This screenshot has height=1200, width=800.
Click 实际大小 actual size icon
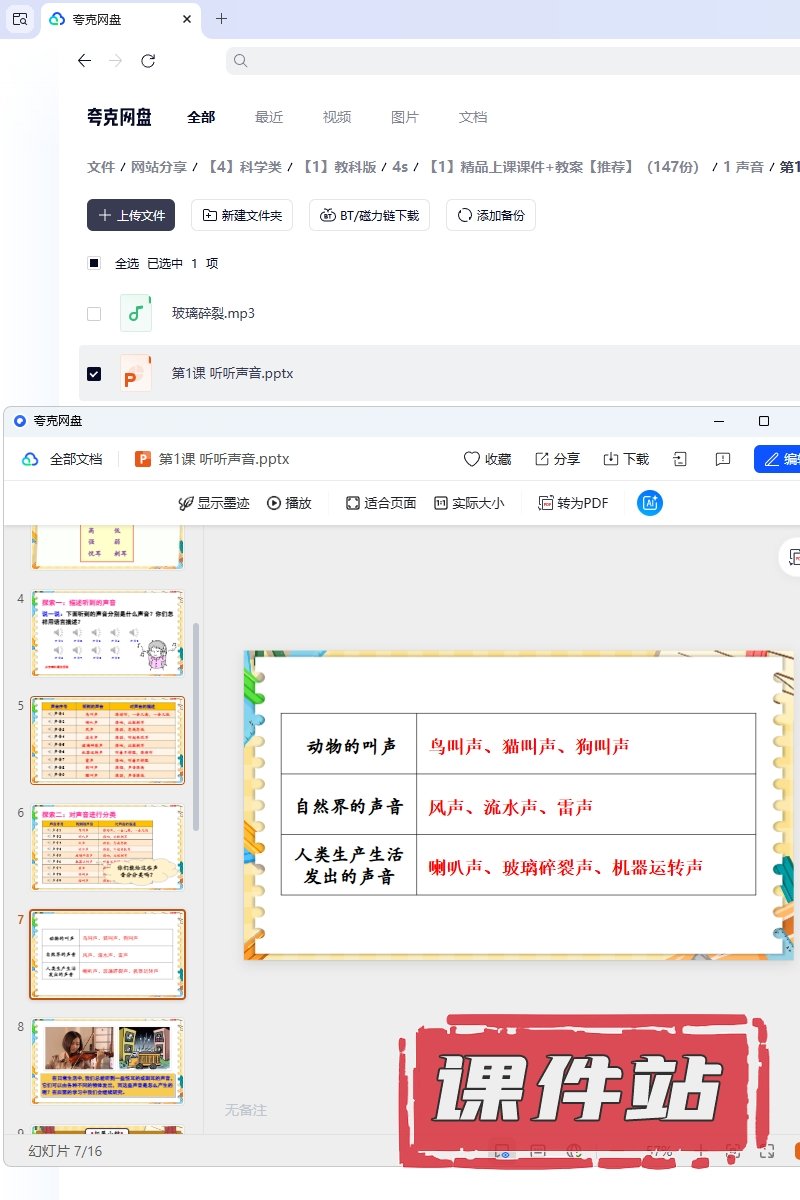[441, 503]
